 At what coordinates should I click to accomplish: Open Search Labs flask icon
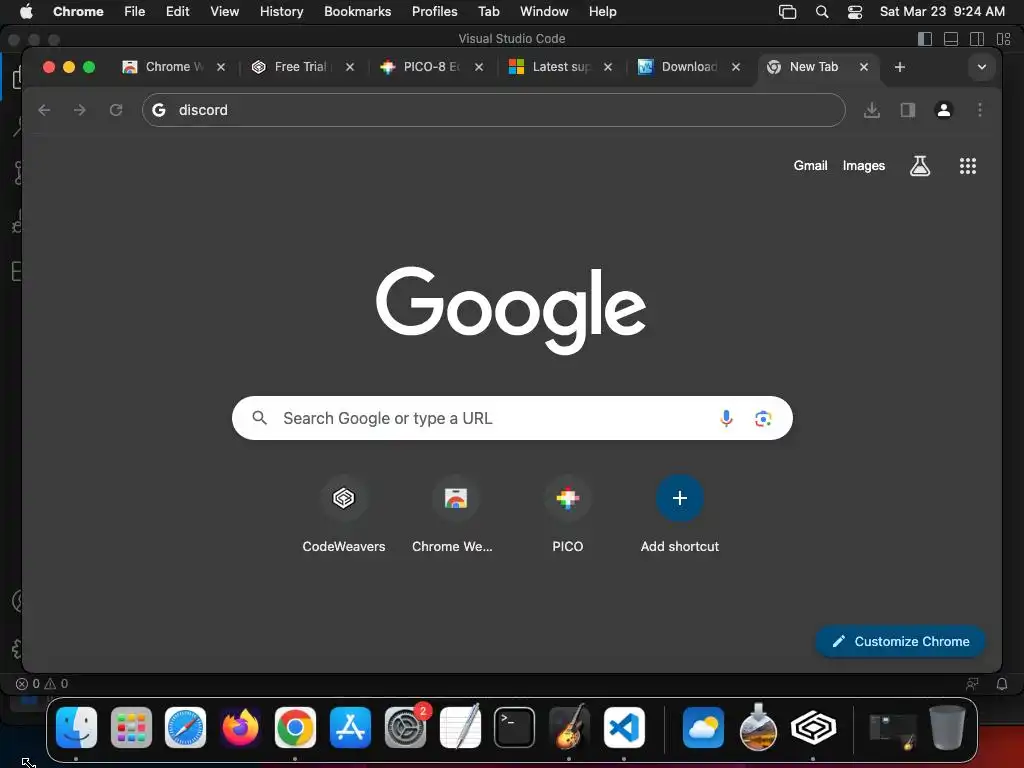920,166
